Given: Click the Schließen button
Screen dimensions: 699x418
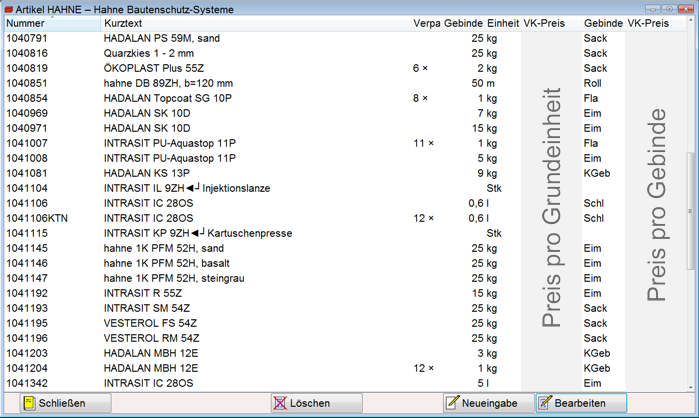Looking at the screenshot, I should point(66,403).
